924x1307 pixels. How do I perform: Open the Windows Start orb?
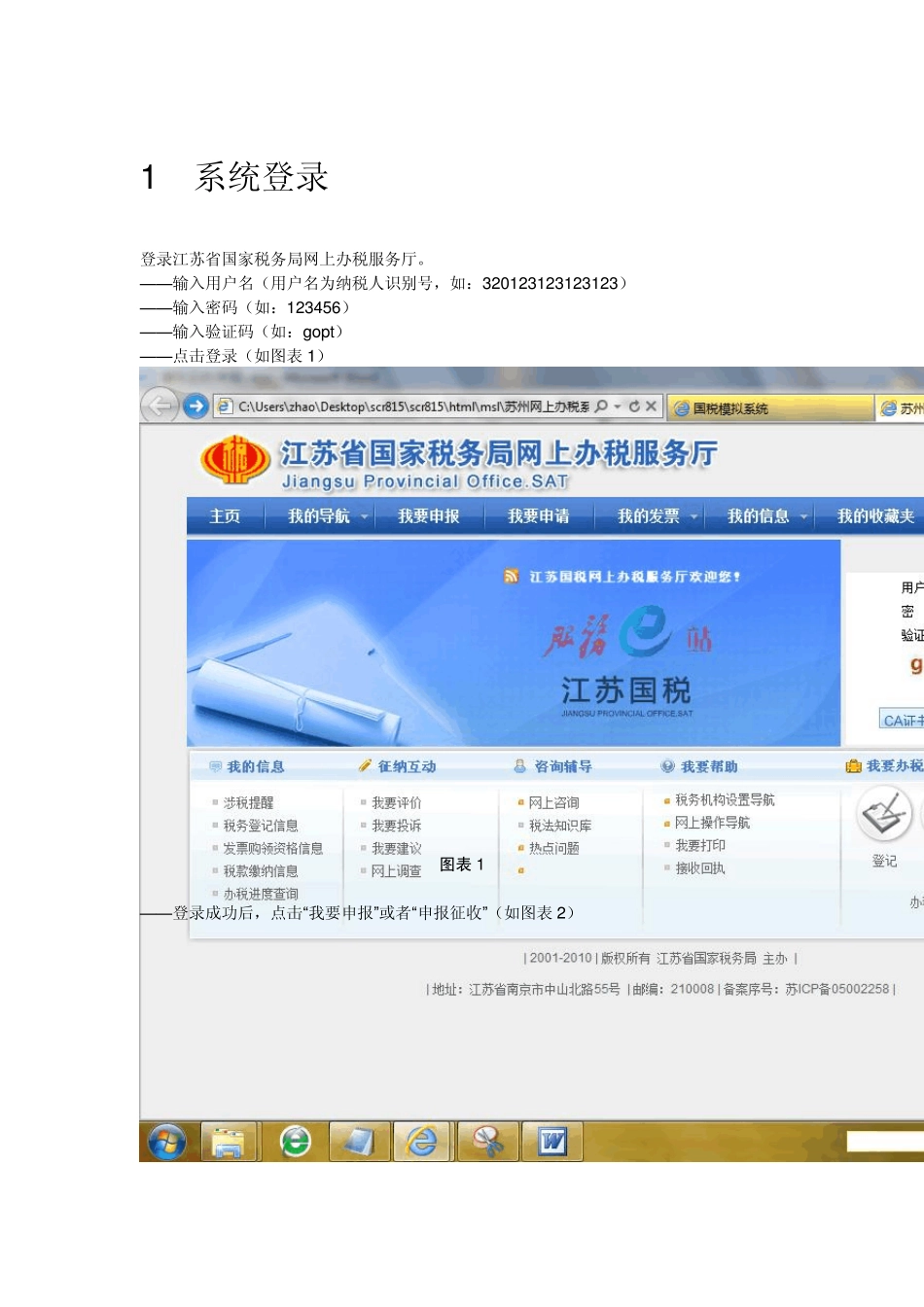(167, 1142)
